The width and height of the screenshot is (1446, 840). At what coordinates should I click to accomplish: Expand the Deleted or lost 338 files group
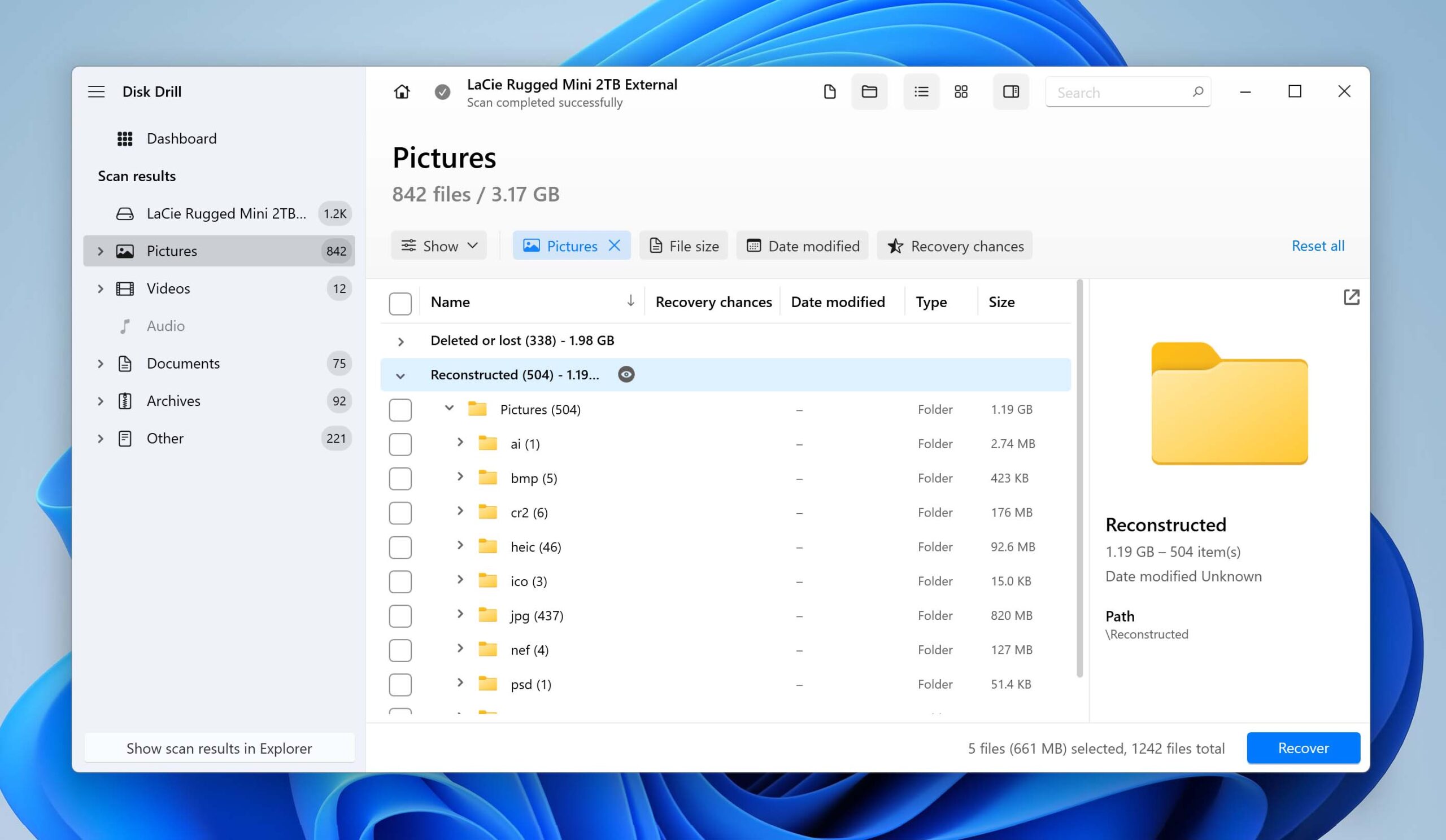click(401, 340)
